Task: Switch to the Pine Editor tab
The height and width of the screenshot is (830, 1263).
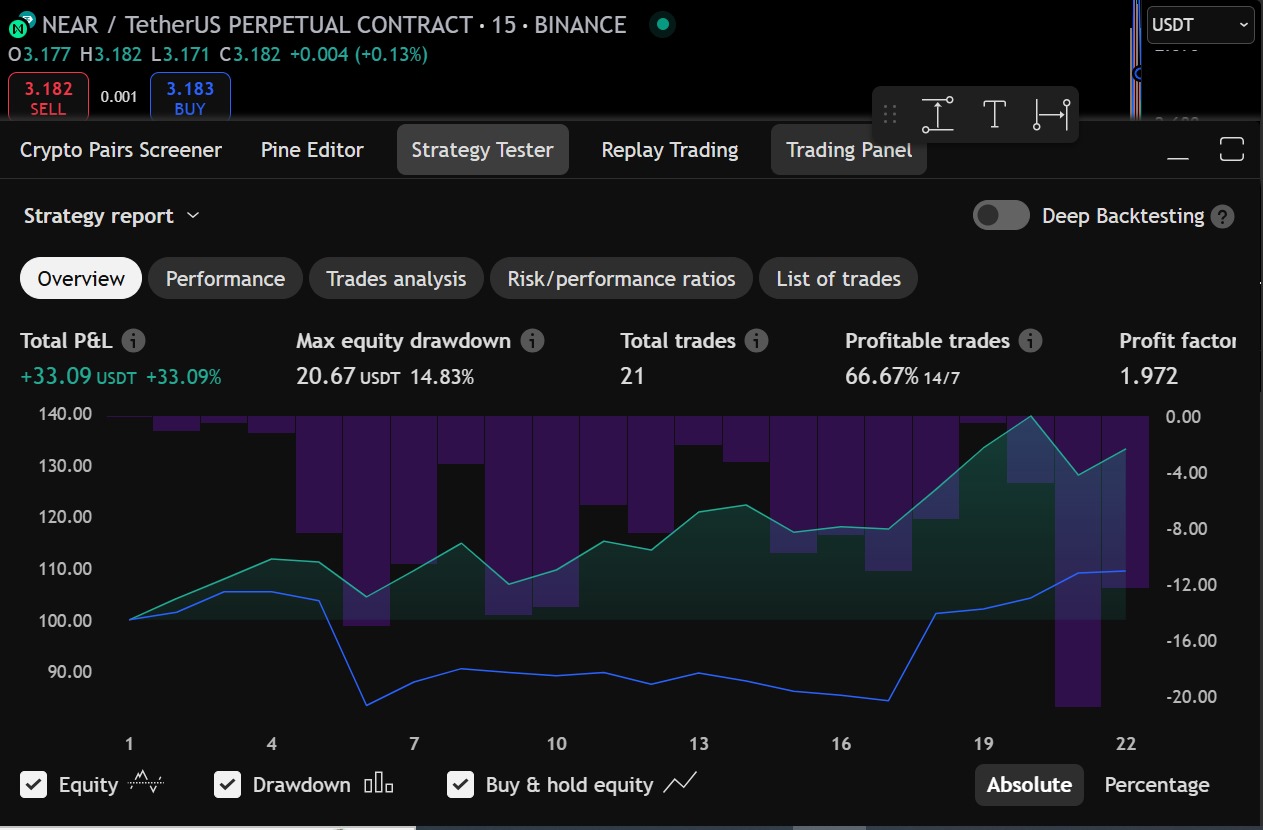Action: (x=312, y=150)
